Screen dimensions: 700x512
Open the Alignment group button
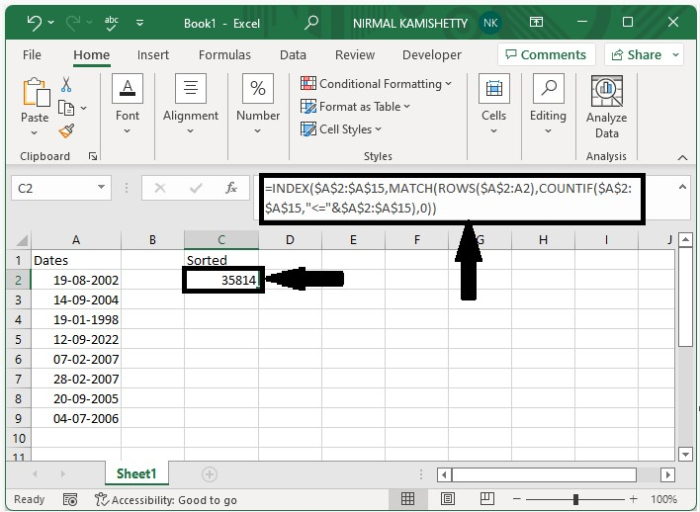click(x=191, y=104)
